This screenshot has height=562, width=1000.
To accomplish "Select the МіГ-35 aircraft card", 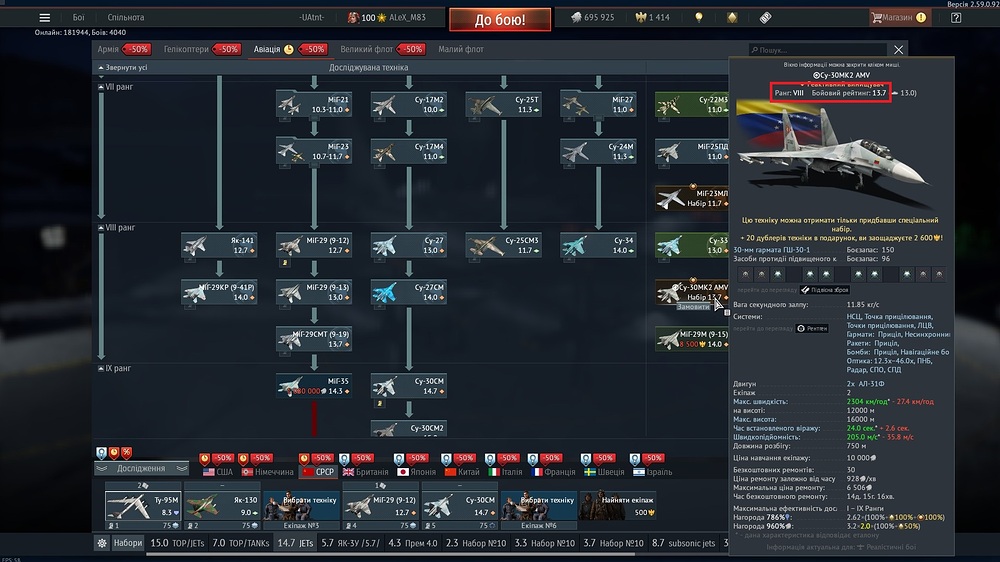I will click(314, 386).
